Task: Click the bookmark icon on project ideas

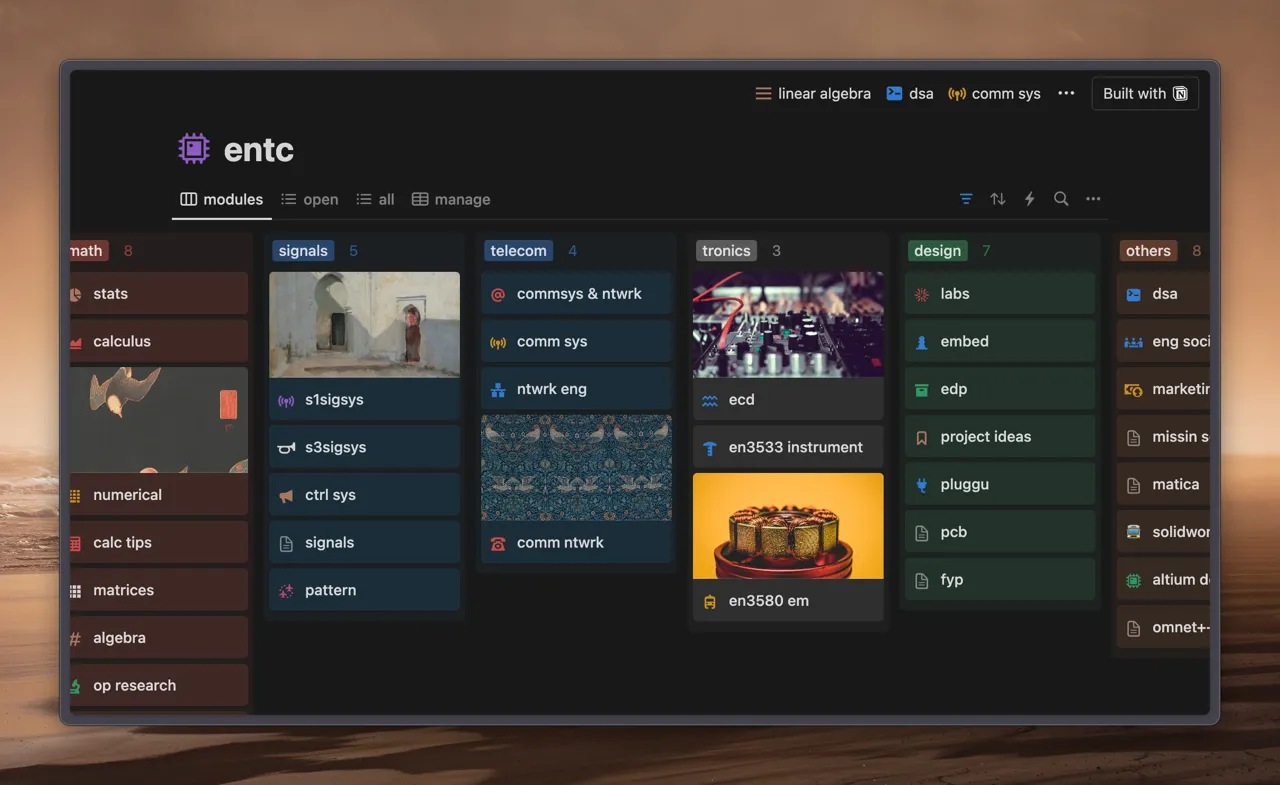Action: click(922, 437)
